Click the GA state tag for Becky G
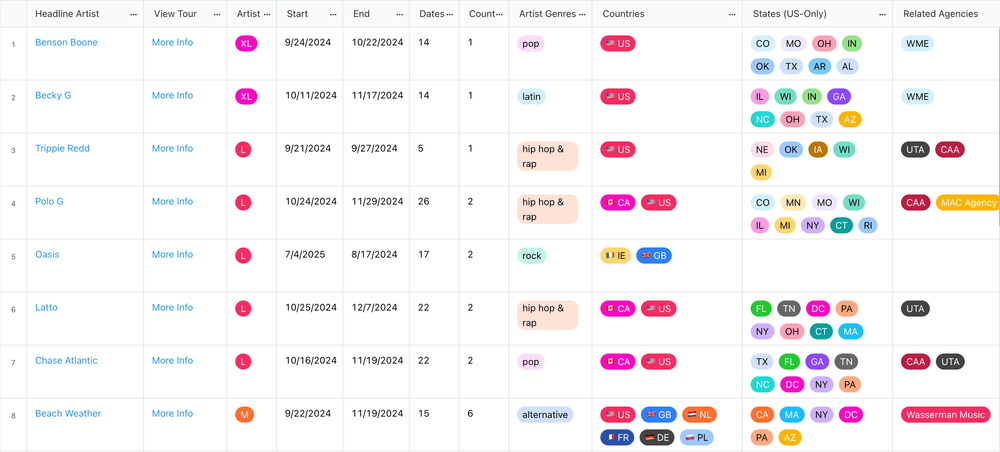 coord(839,96)
